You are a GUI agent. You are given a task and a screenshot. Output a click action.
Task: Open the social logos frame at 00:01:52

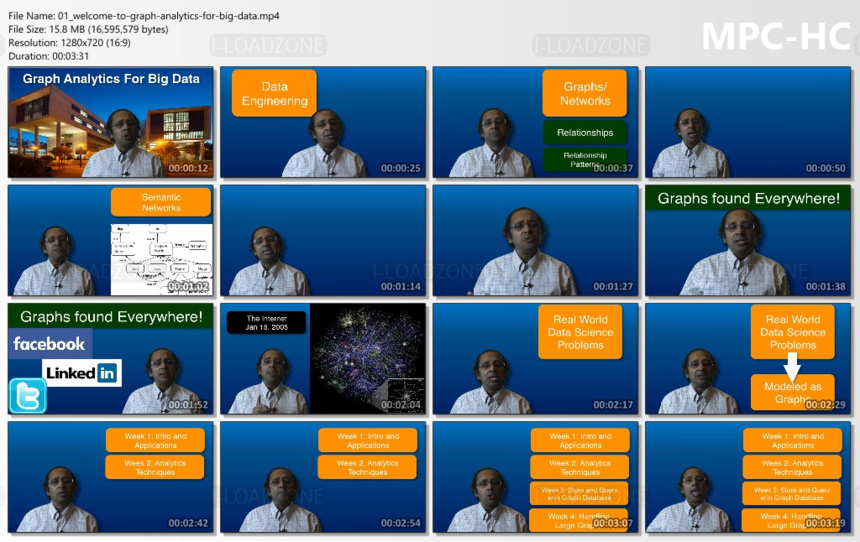[111, 359]
